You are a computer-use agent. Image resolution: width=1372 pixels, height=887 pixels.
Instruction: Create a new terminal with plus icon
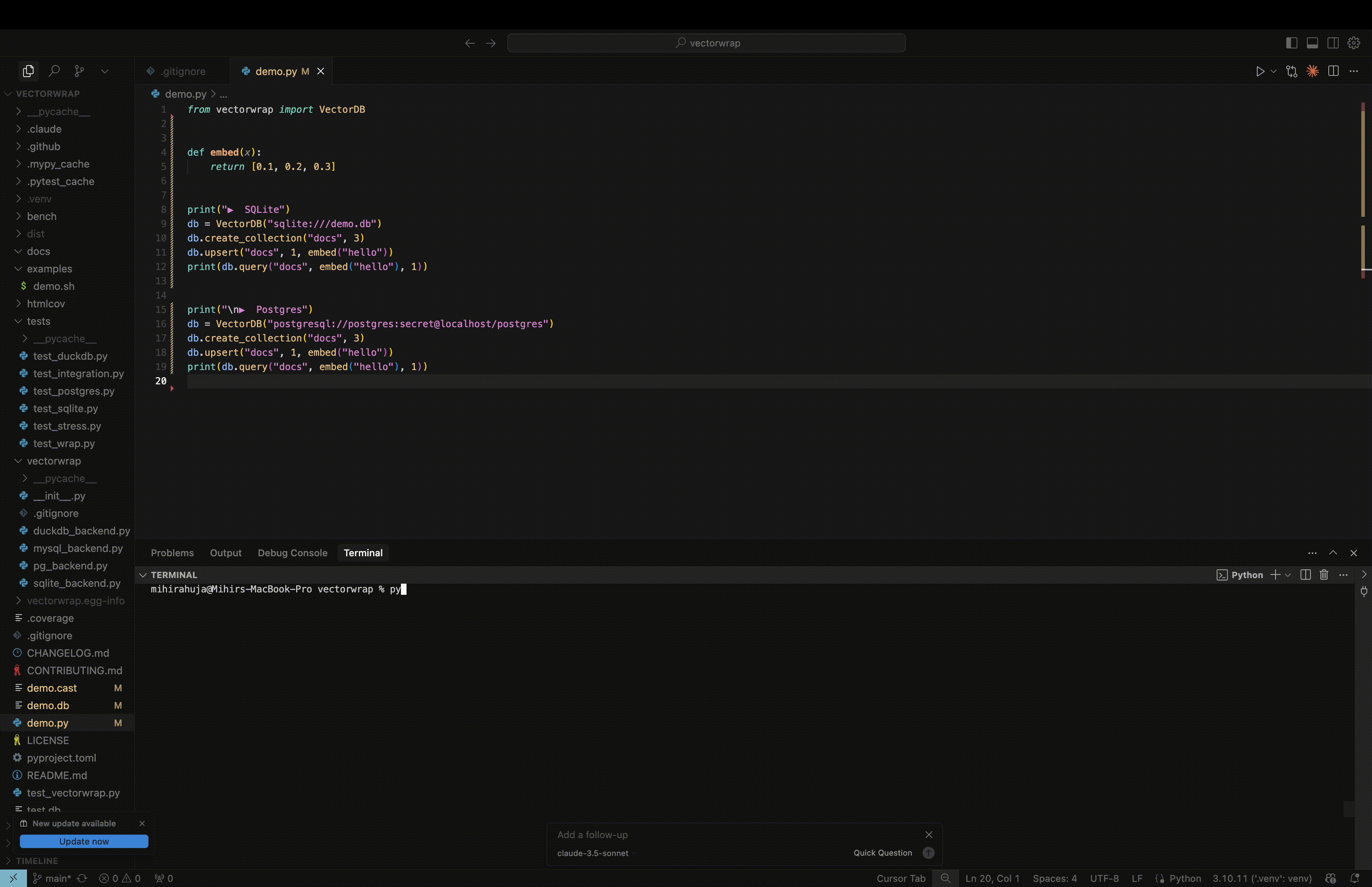[1275, 575]
